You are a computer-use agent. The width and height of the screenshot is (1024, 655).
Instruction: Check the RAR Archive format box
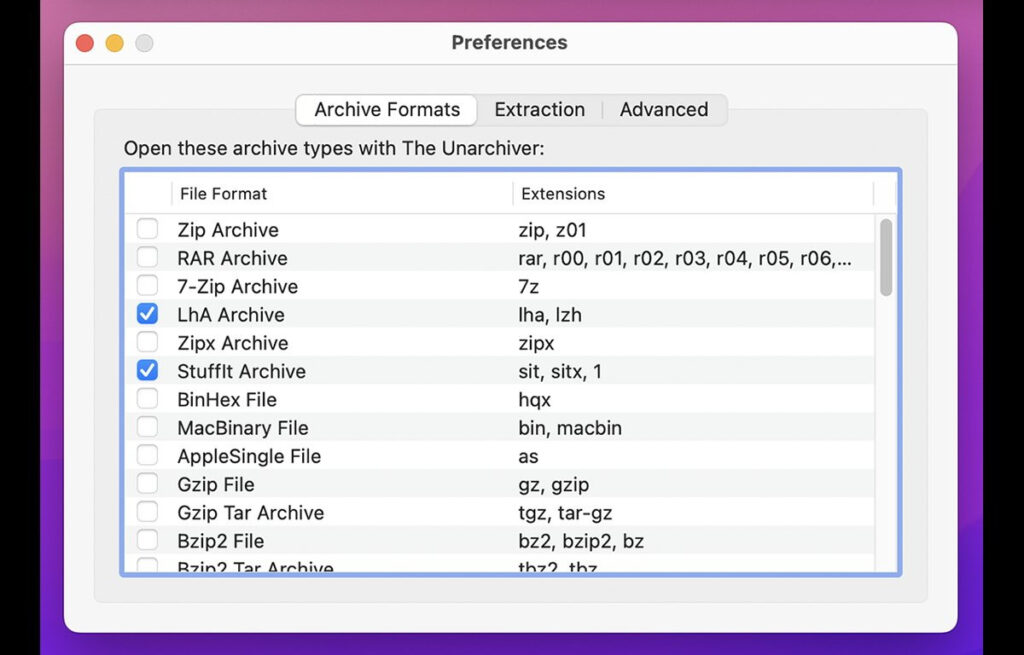pyautogui.click(x=147, y=258)
